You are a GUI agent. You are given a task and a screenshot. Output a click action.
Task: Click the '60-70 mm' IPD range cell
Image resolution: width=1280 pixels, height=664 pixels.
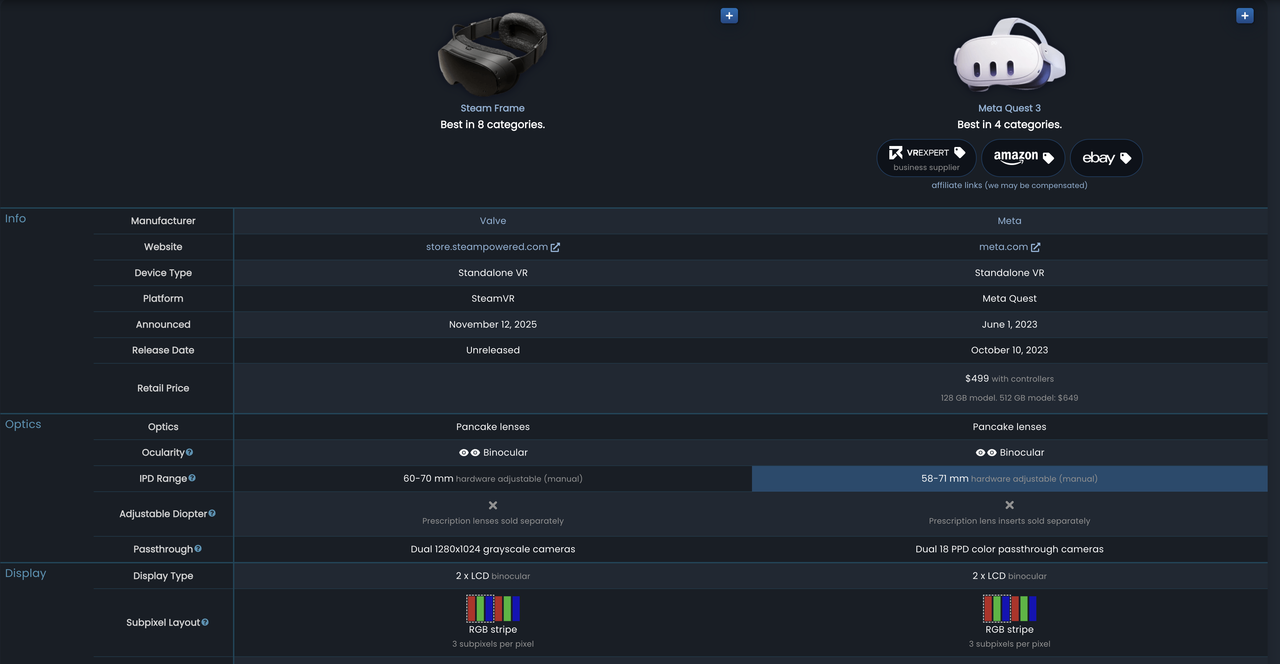point(493,479)
